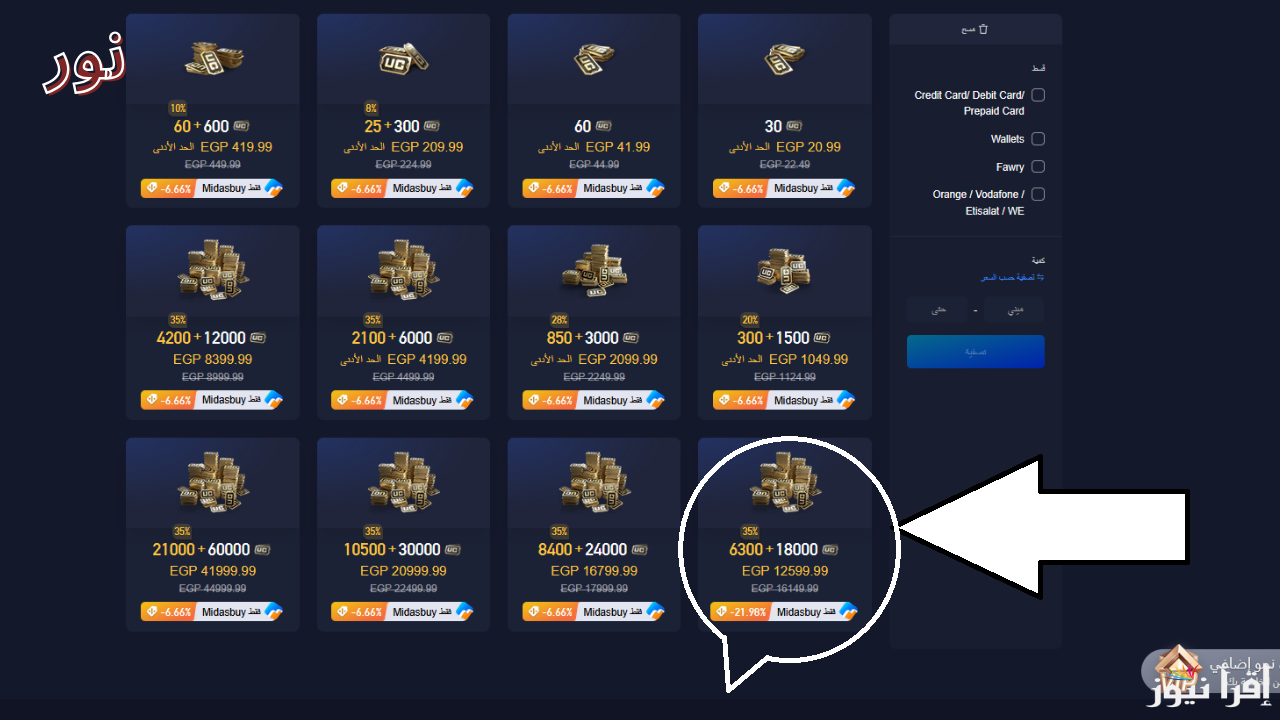Image resolution: width=1280 pixels, height=720 pixels.
Task: Click the Midasbuy -21.98% discount badge
Action: pyautogui.click(x=784, y=611)
